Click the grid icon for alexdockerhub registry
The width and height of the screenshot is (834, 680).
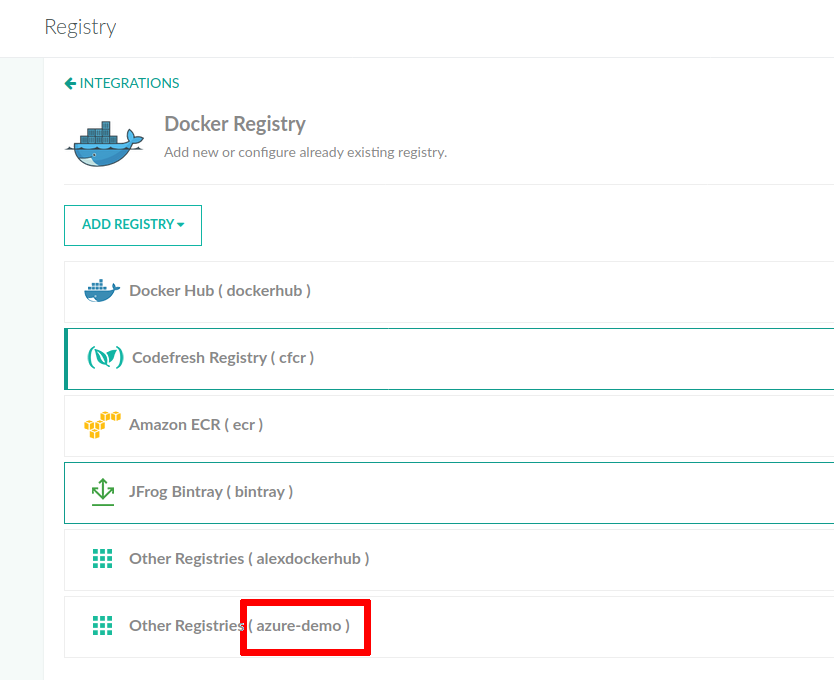(x=101, y=559)
